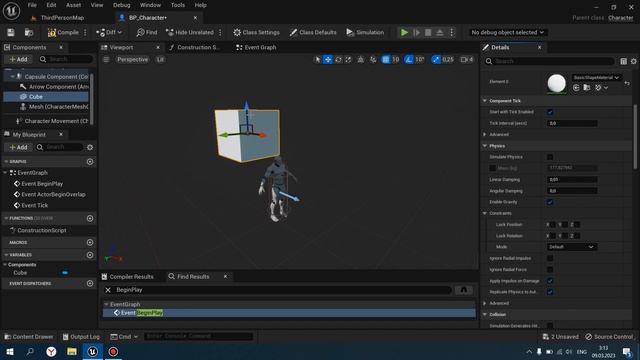This screenshot has width=640, height=360.
Task: Open the Tools menu
Action: tap(178, 5)
